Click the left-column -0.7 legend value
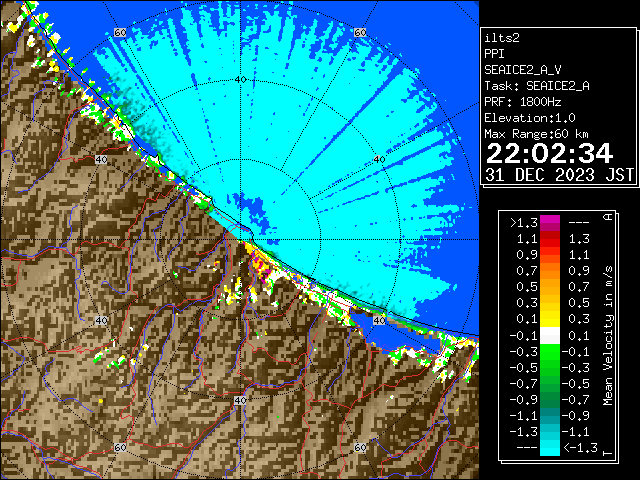640x480 pixels. 524,384
